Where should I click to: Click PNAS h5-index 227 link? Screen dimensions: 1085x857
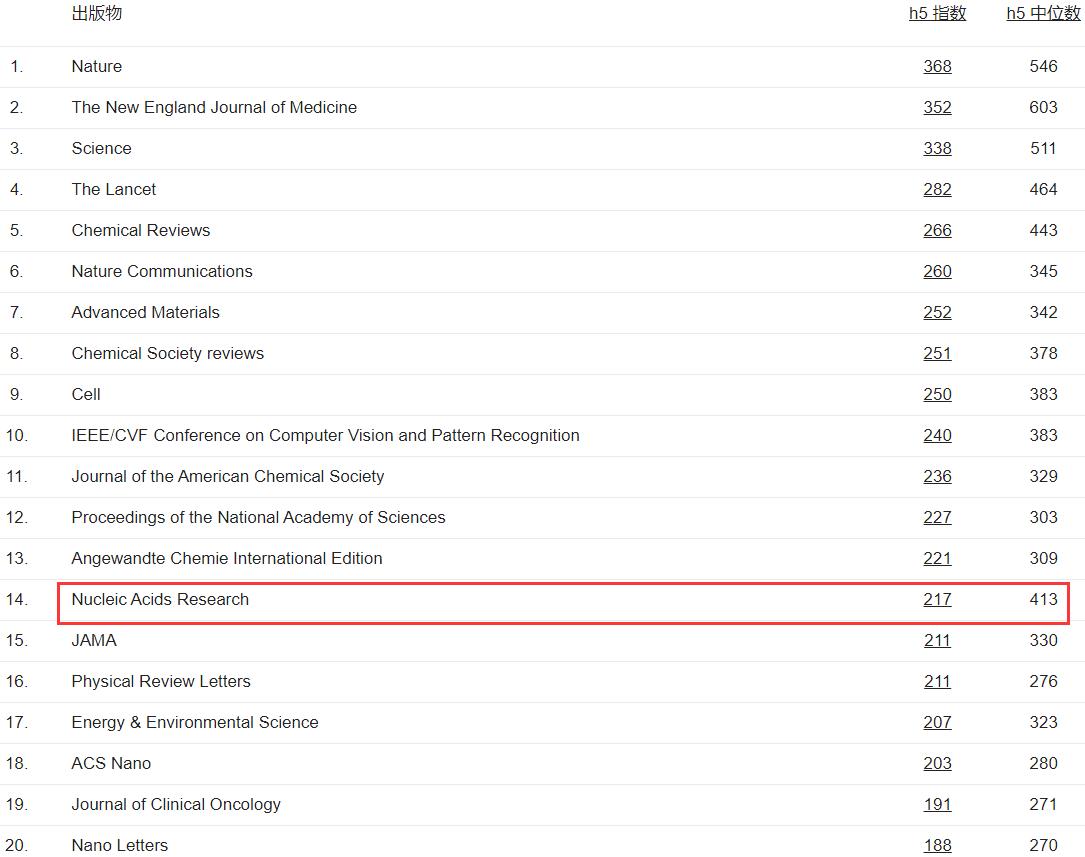pyautogui.click(x=937, y=517)
